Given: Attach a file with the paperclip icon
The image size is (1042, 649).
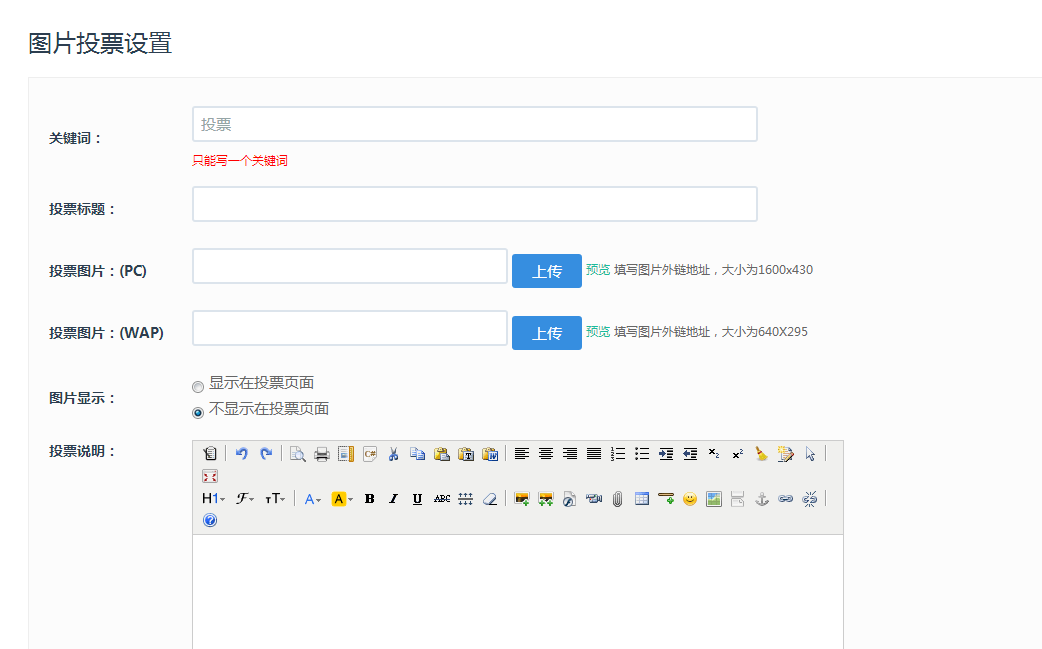Looking at the screenshot, I should (x=617, y=499).
